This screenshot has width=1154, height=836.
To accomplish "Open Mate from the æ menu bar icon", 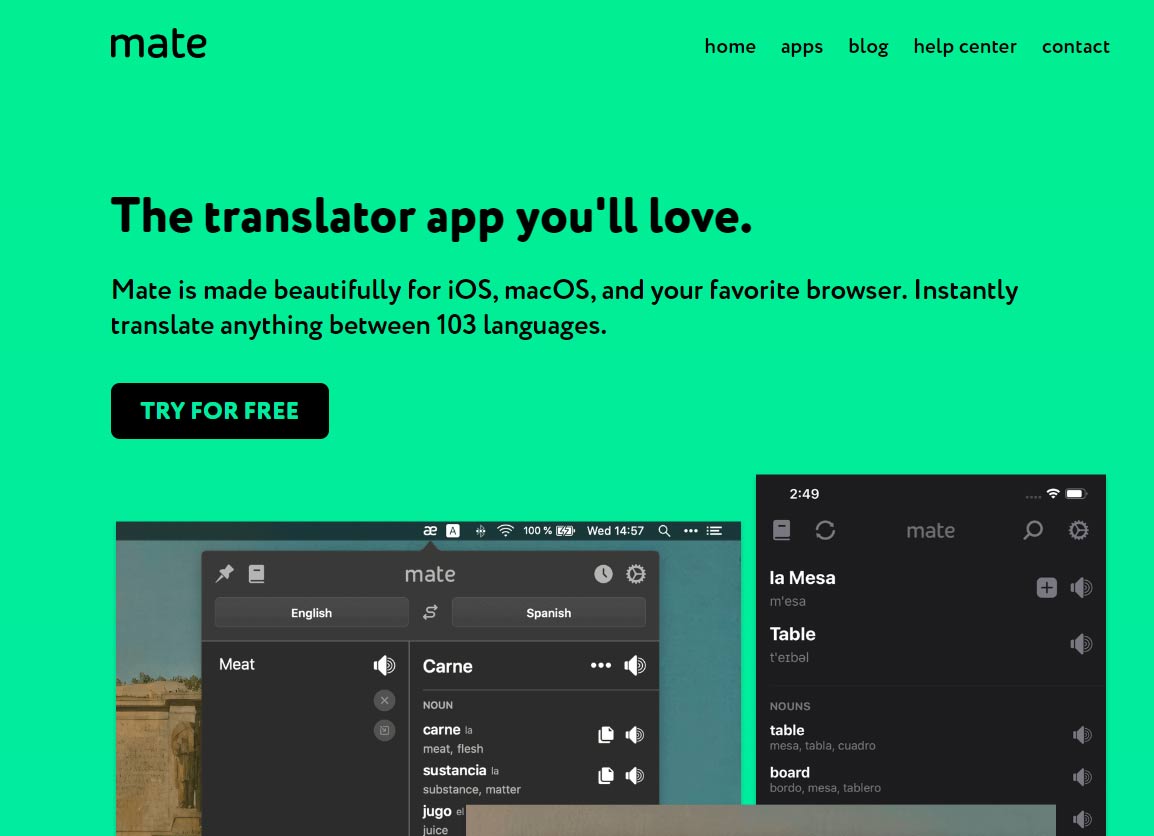I will [x=429, y=531].
